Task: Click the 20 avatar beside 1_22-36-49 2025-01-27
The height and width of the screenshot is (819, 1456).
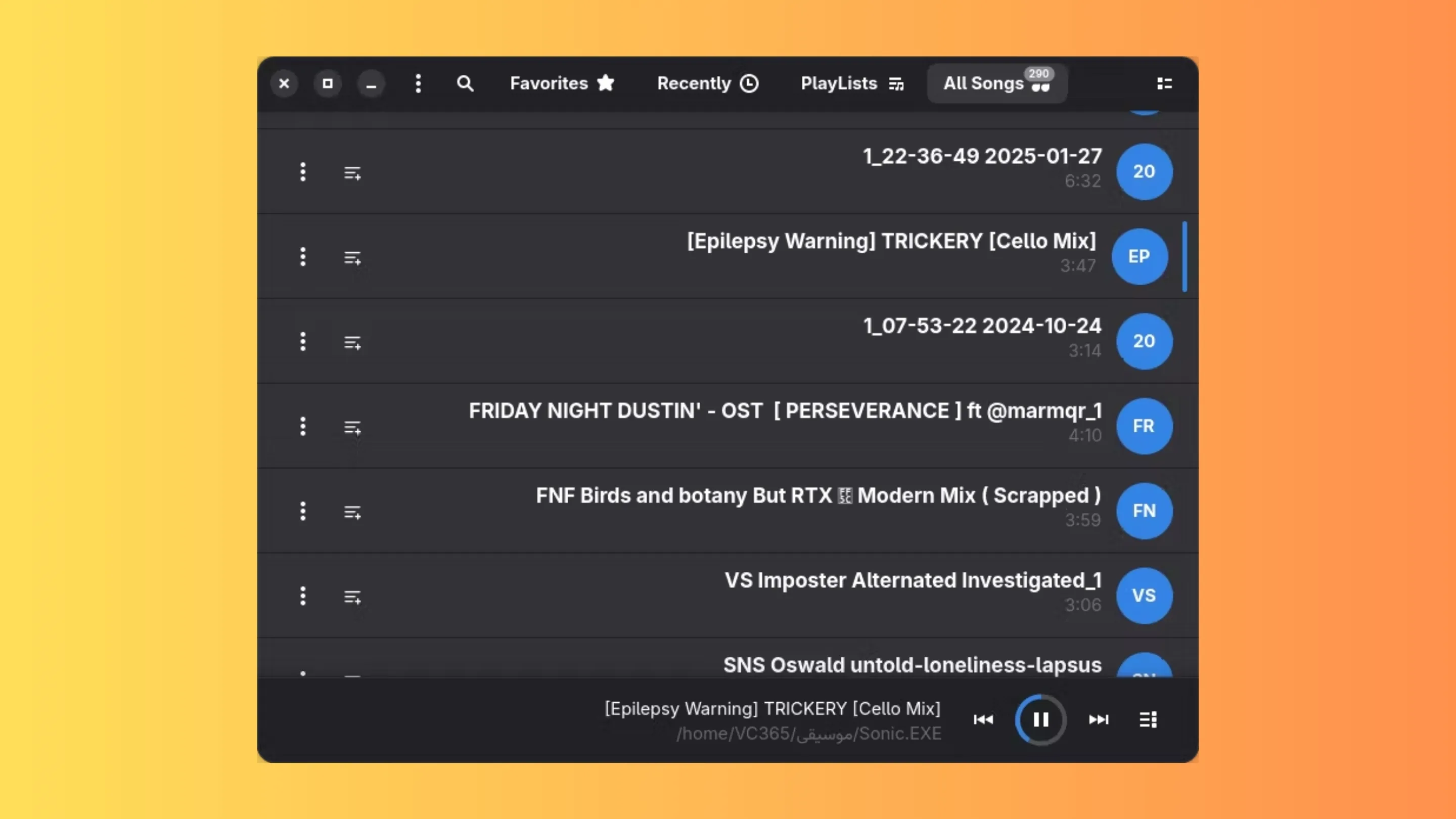Action: [x=1144, y=172]
